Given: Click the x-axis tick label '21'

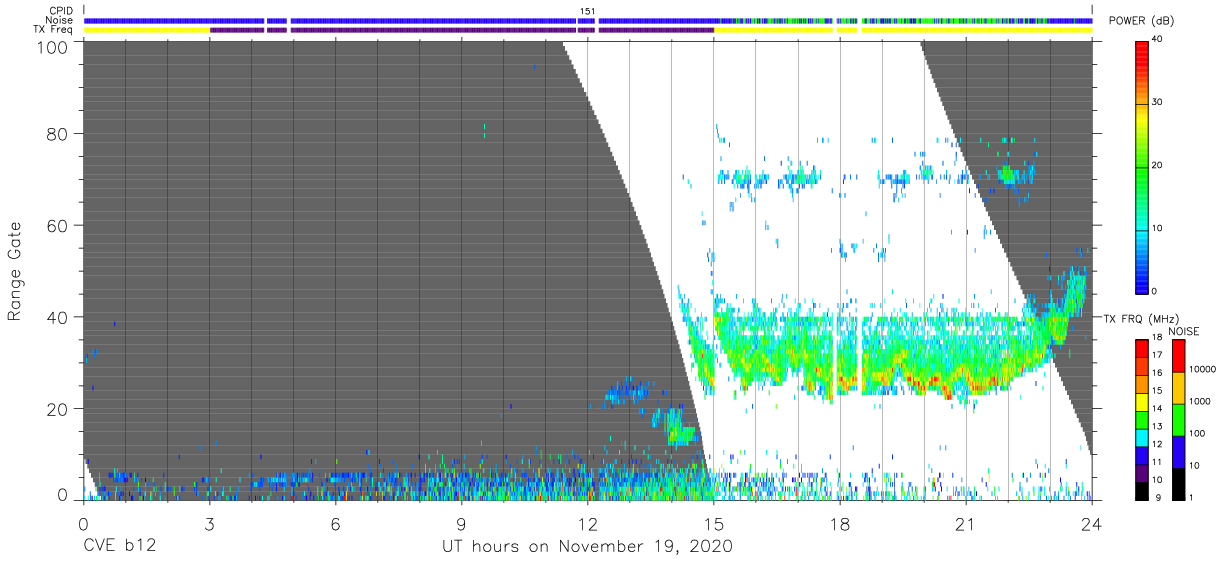Looking at the screenshot, I should click(x=965, y=522).
